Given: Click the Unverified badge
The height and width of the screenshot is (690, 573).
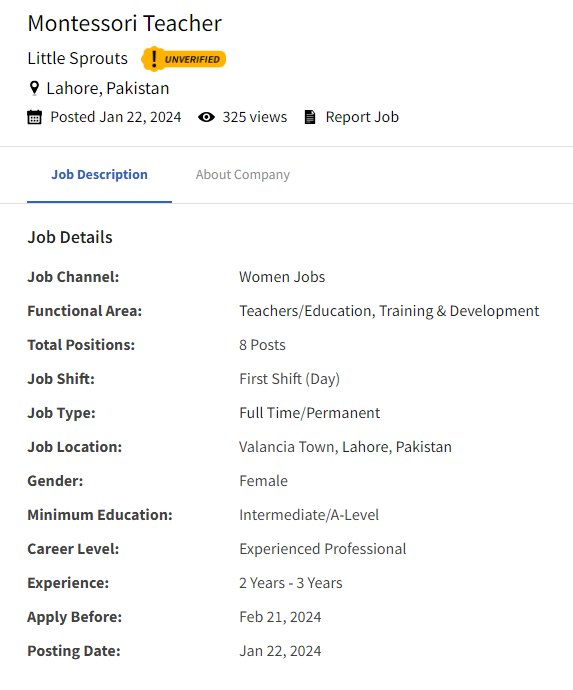Looking at the screenshot, I should [184, 59].
